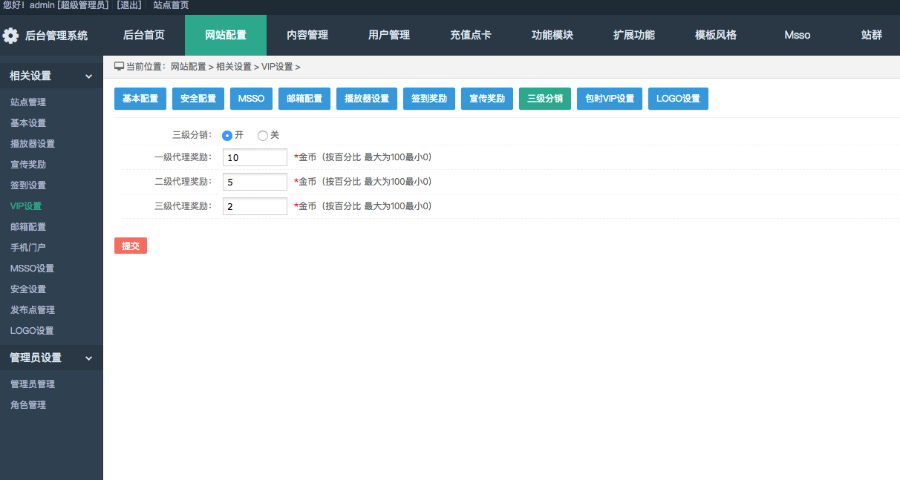Open the Msso top menu
This screenshot has width=900, height=480.
[x=797, y=35]
